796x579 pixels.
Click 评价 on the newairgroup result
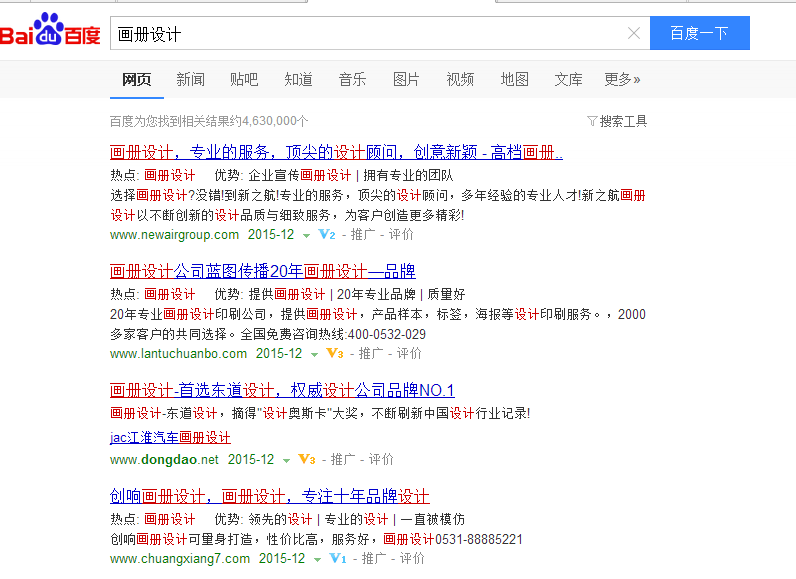(x=401, y=235)
